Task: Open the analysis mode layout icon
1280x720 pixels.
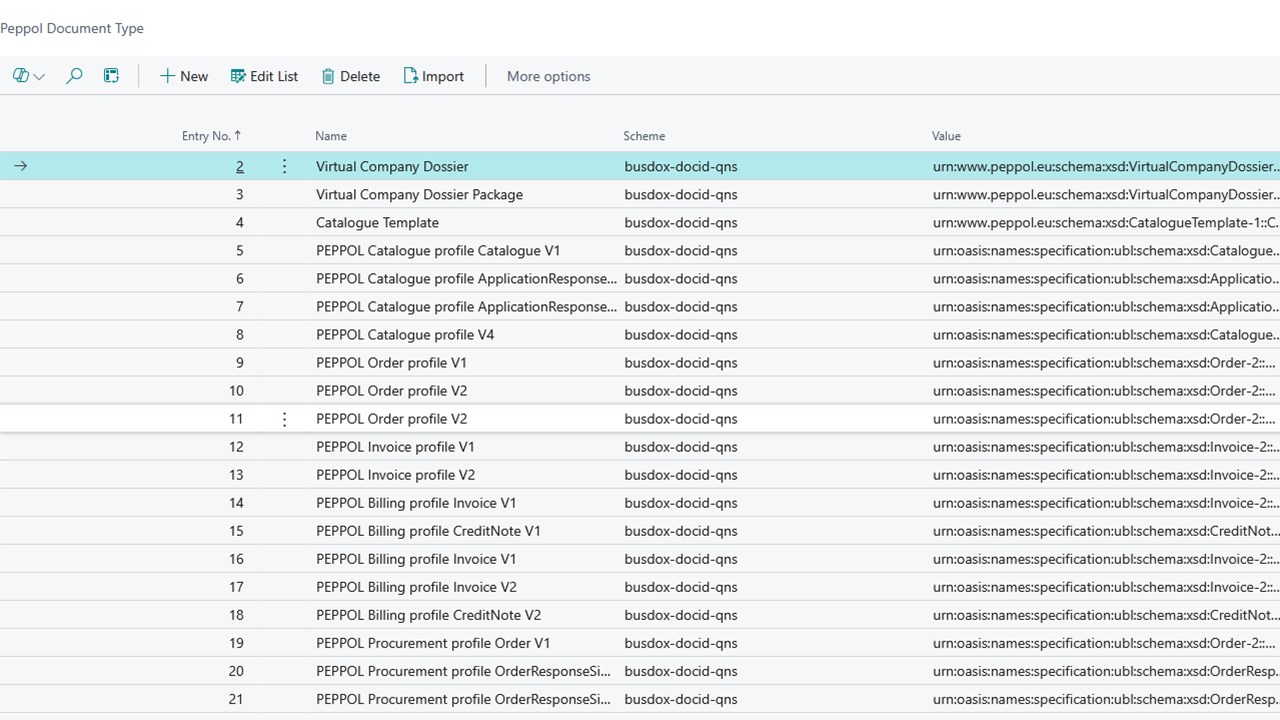Action: pyautogui.click(x=111, y=76)
